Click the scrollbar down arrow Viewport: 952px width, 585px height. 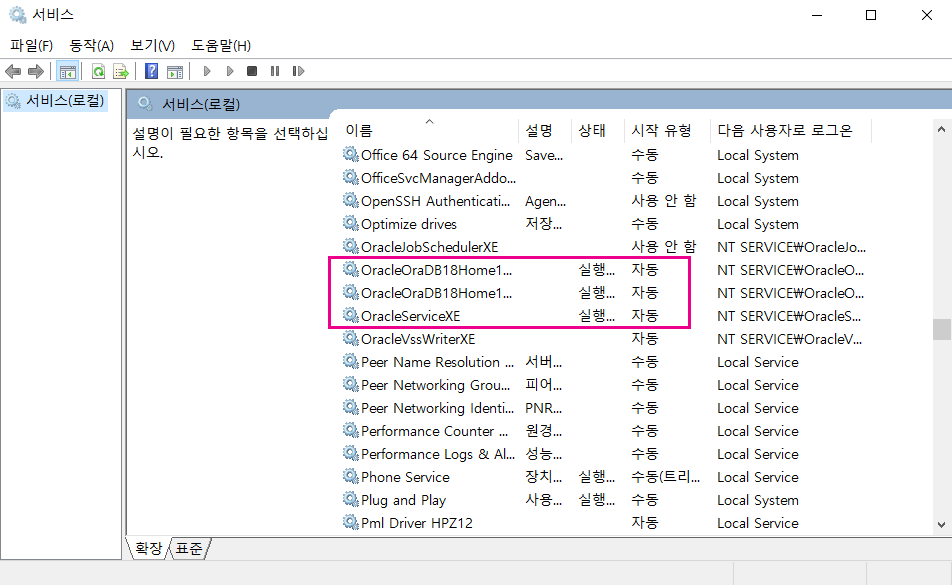click(x=941, y=525)
